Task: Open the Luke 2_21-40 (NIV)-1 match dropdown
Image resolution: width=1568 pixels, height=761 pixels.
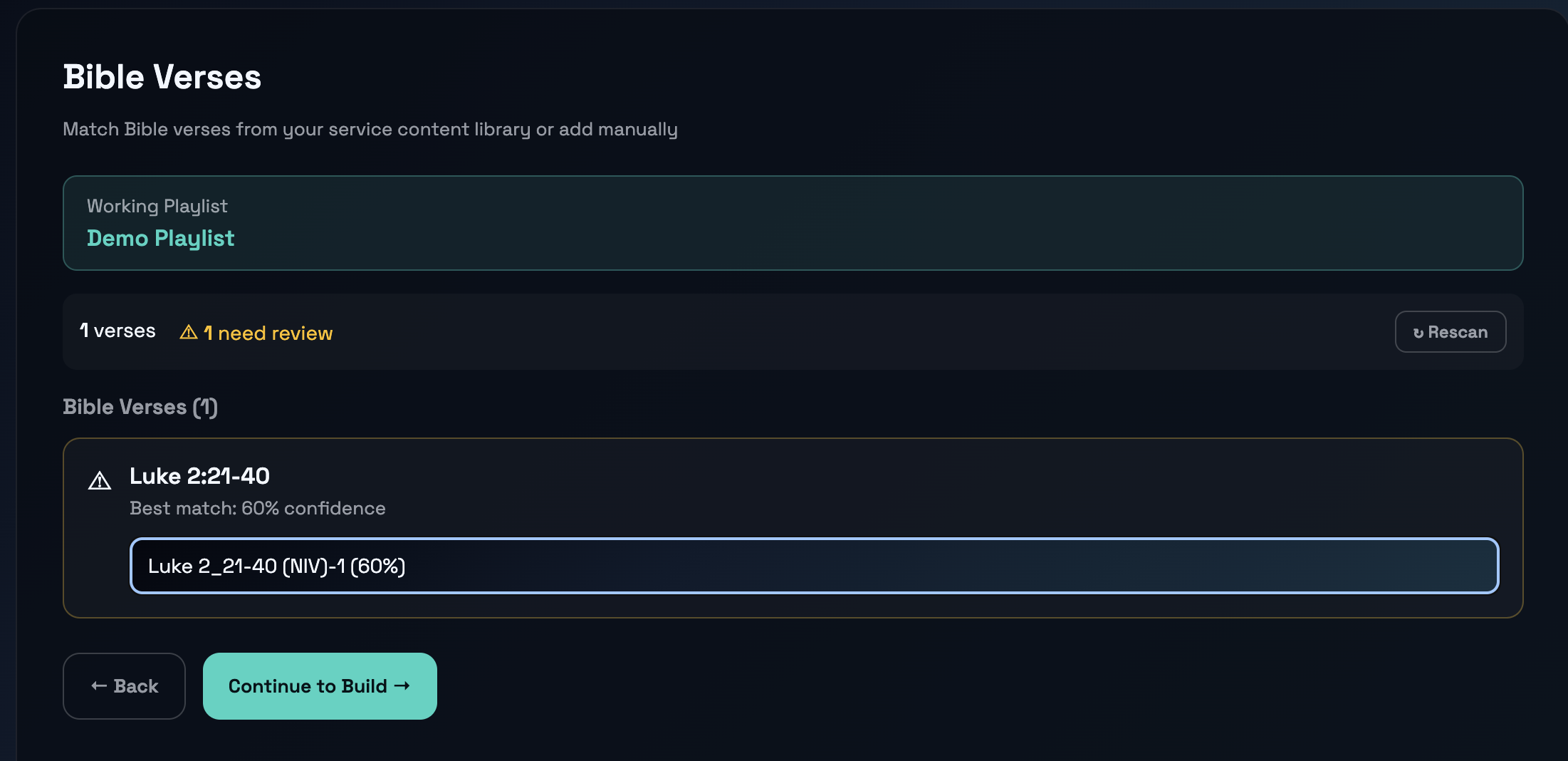Action: (813, 566)
